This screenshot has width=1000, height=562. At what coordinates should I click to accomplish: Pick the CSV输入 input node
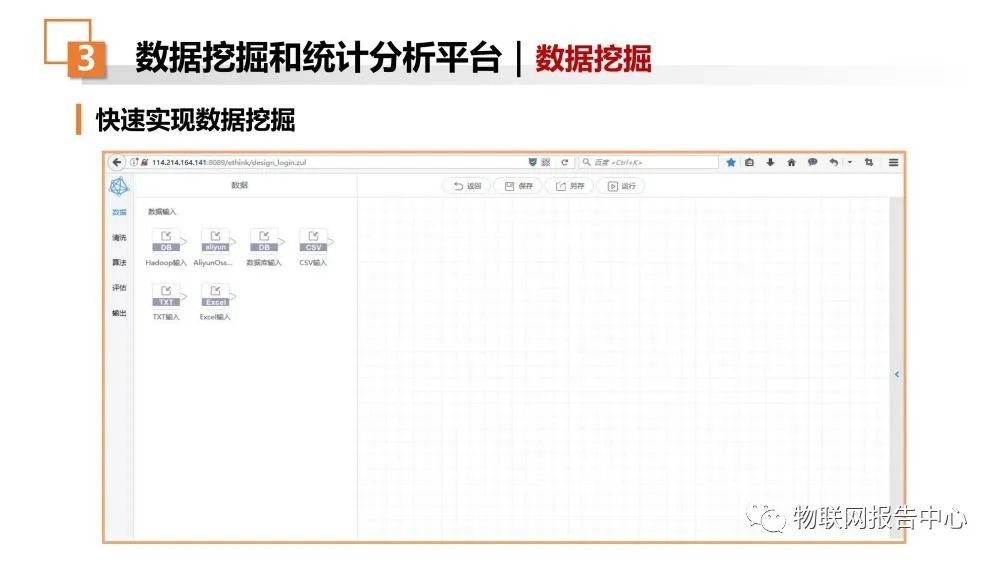(313, 241)
